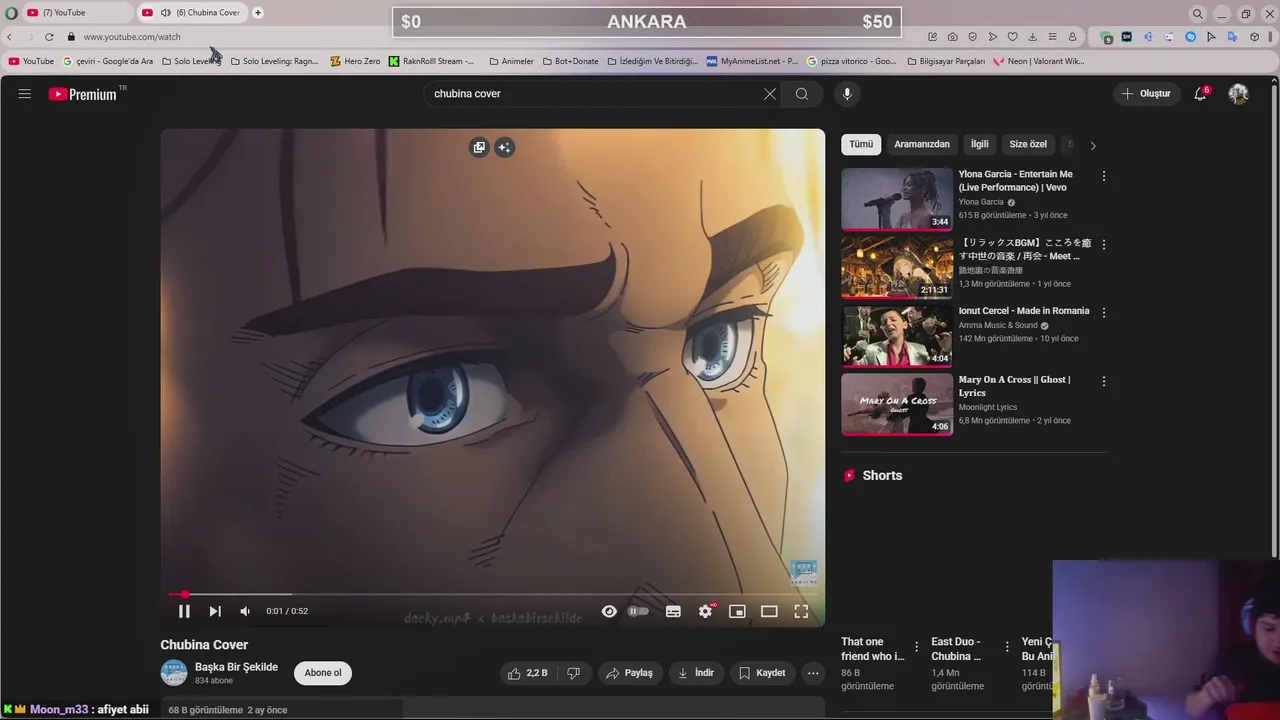Open the Solo Leveling bookmark folder
This screenshot has height=720, width=1280.
point(192,61)
